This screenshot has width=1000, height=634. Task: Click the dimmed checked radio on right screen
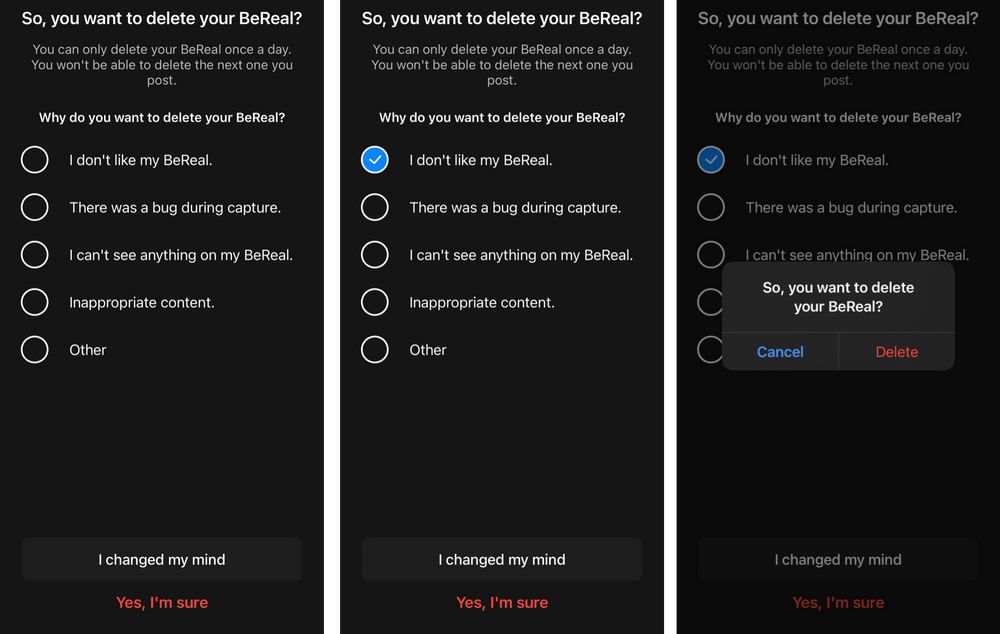coord(711,160)
